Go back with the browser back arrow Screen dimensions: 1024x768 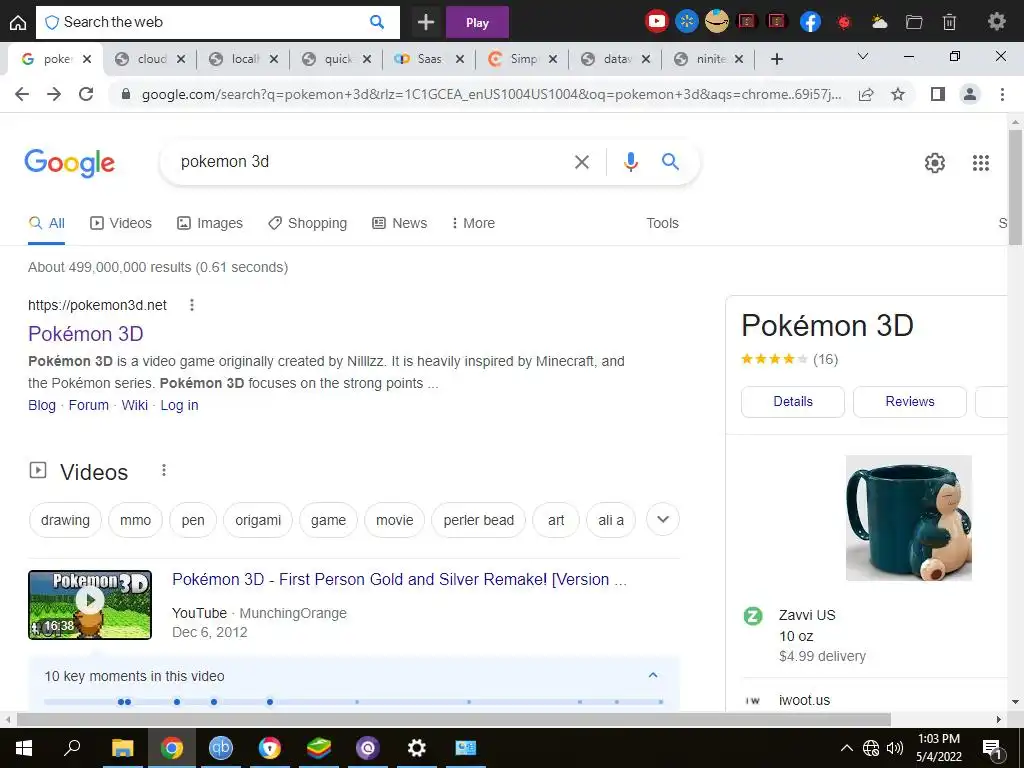coord(22,94)
